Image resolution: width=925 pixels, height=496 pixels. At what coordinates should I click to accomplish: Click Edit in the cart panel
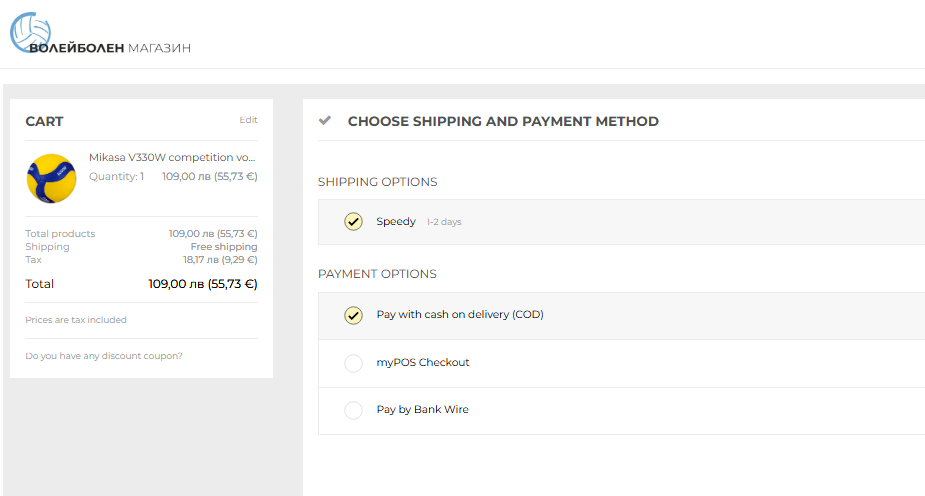(248, 120)
